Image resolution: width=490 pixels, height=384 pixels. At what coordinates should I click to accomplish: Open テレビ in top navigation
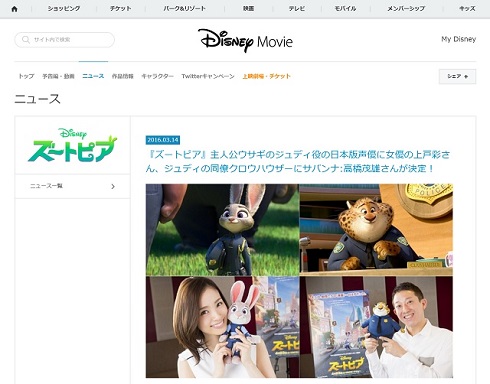click(x=297, y=9)
